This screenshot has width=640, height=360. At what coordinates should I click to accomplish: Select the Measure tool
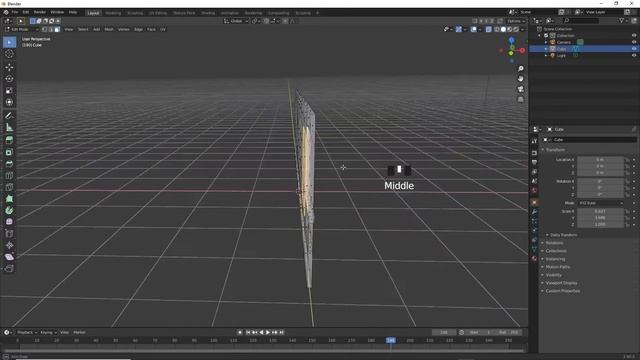9,127
